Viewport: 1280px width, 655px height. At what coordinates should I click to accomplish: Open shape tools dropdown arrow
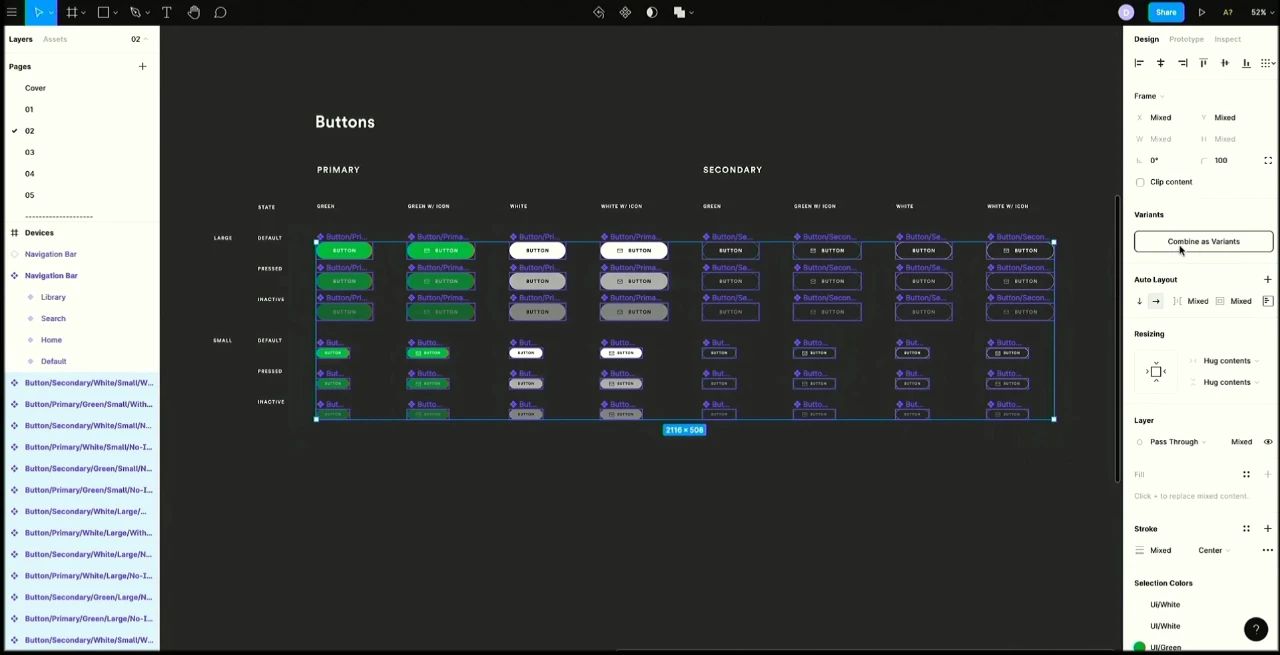116,12
